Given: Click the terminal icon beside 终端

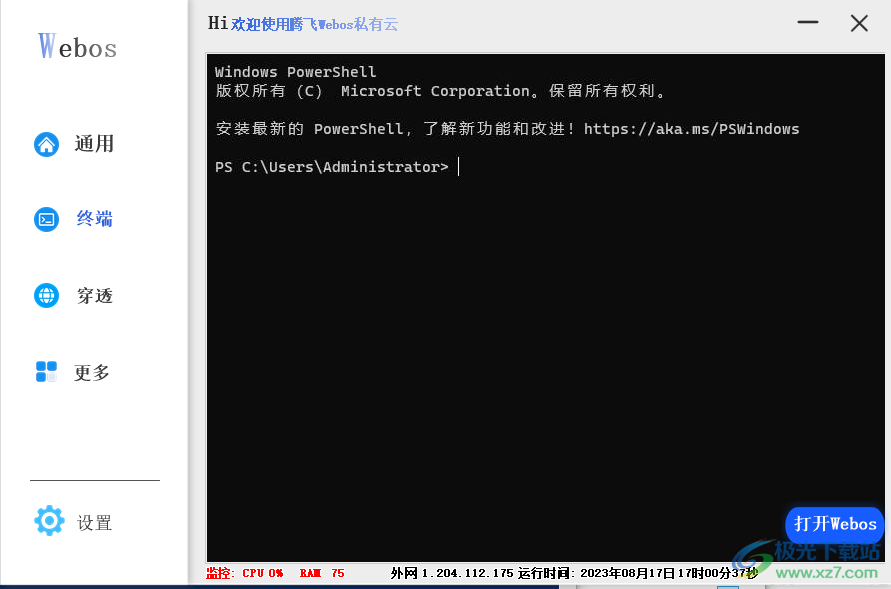Looking at the screenshot, I should pos(47,219).
